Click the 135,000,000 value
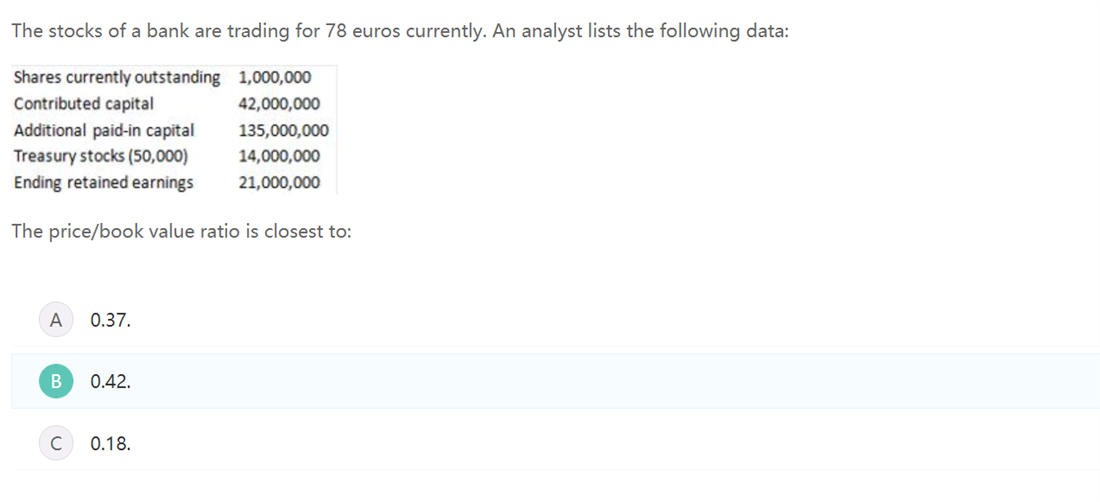1100x502 pixels. click(283, 130)
